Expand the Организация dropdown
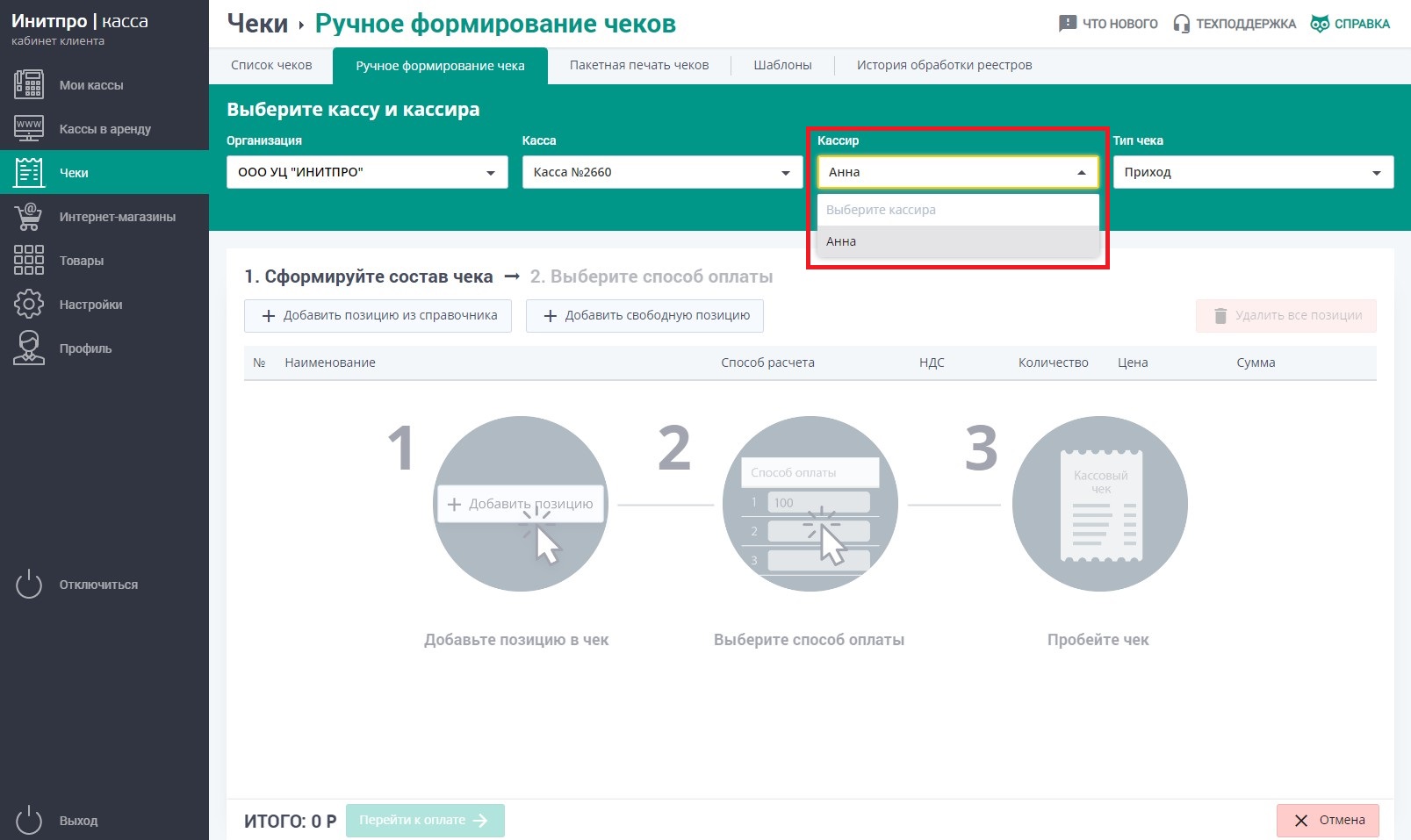This screenshot has width=1411, height=840. click(x=367, y=172)
